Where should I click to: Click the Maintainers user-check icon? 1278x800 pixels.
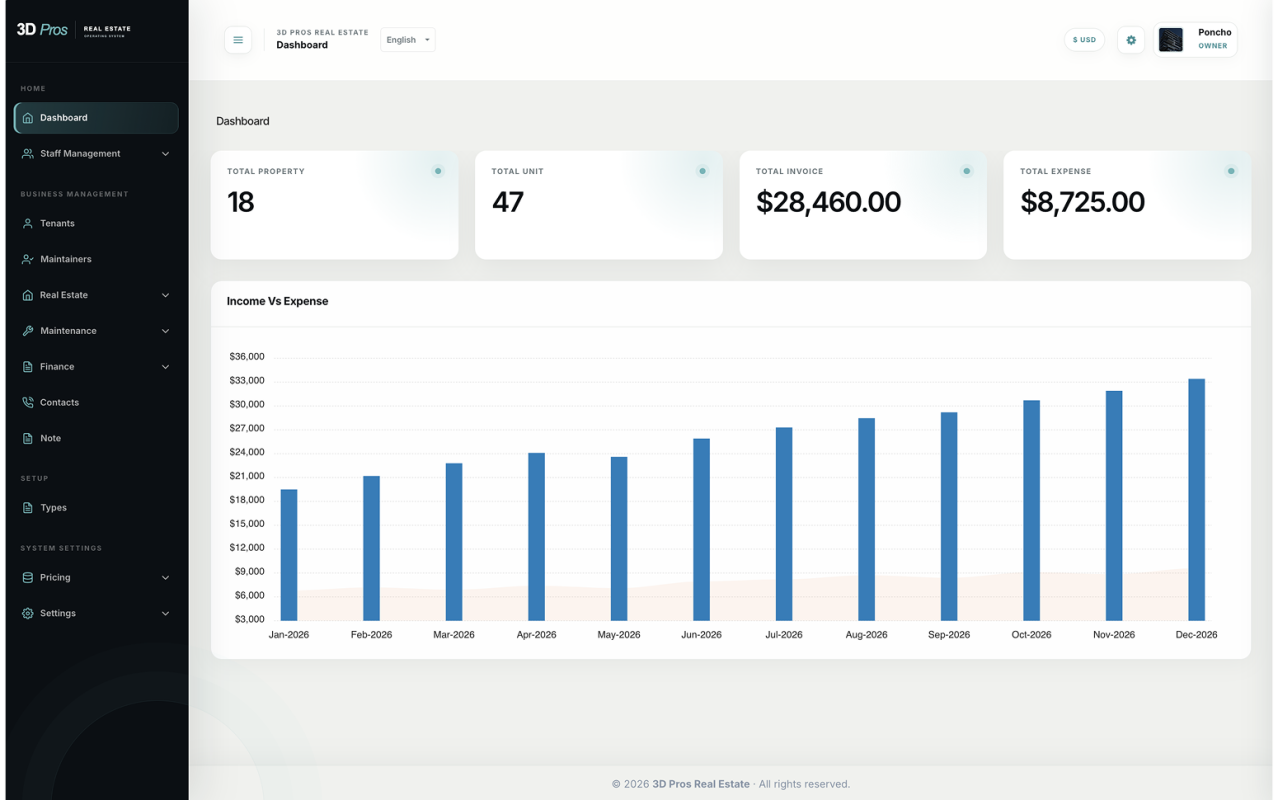(x=28, y=259)
